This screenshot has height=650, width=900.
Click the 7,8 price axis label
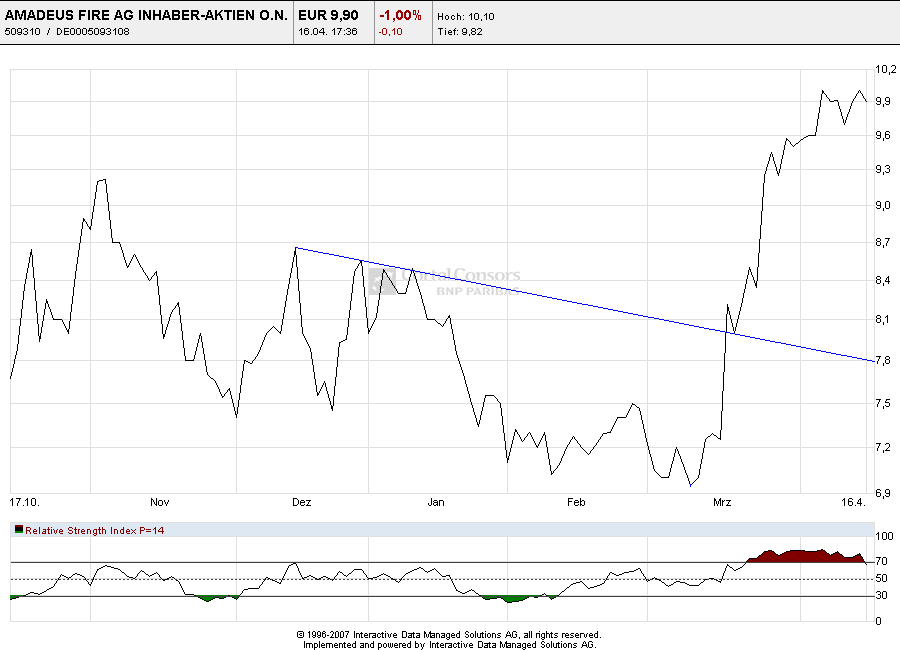883,360
